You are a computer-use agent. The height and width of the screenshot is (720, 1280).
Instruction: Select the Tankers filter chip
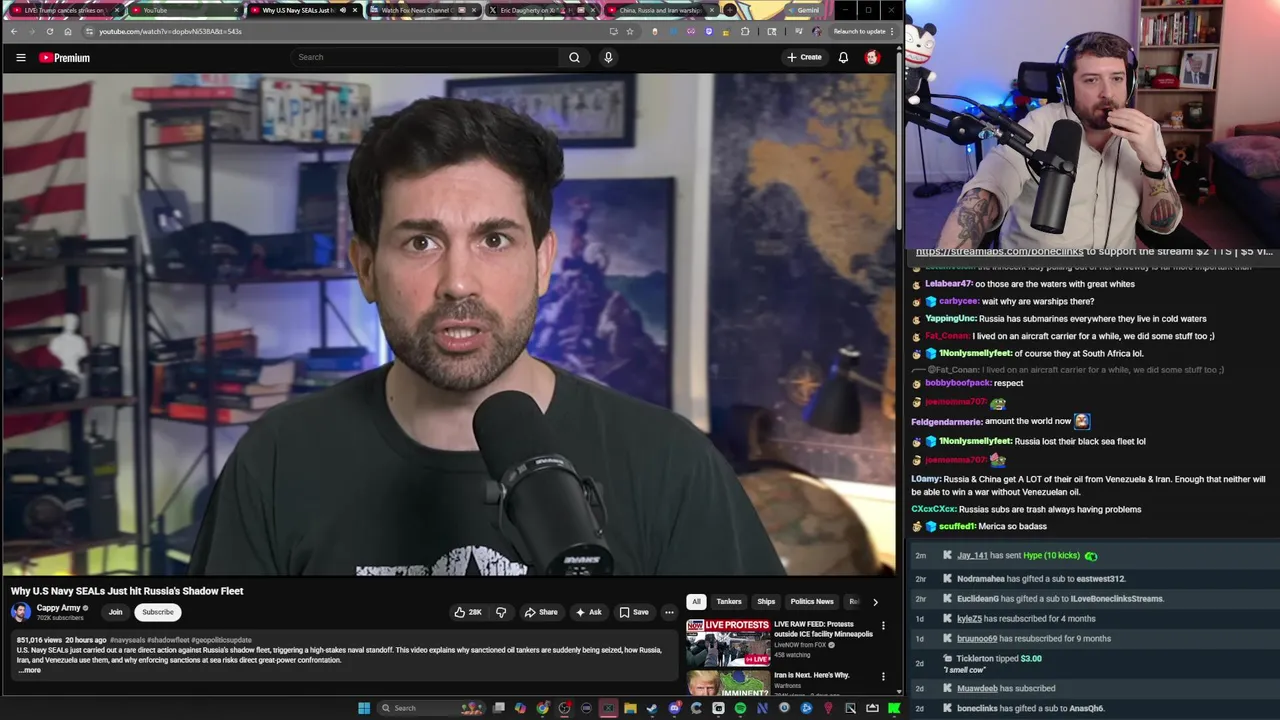(729, 602)
